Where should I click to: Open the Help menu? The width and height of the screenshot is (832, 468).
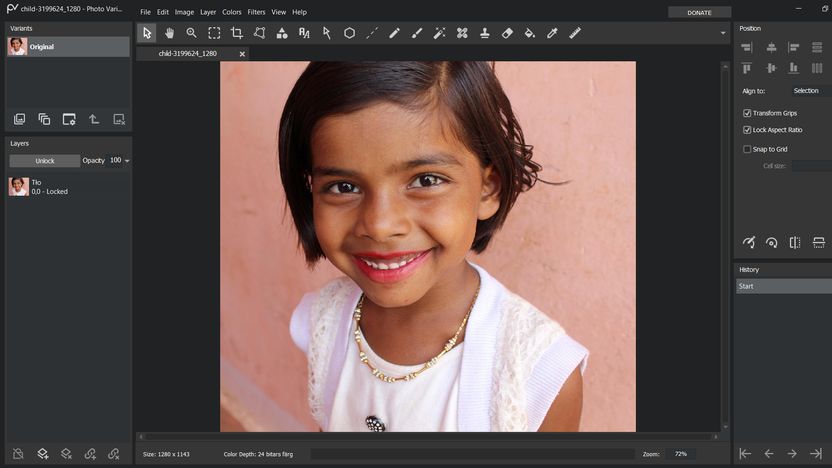click(x=299, y=12)
